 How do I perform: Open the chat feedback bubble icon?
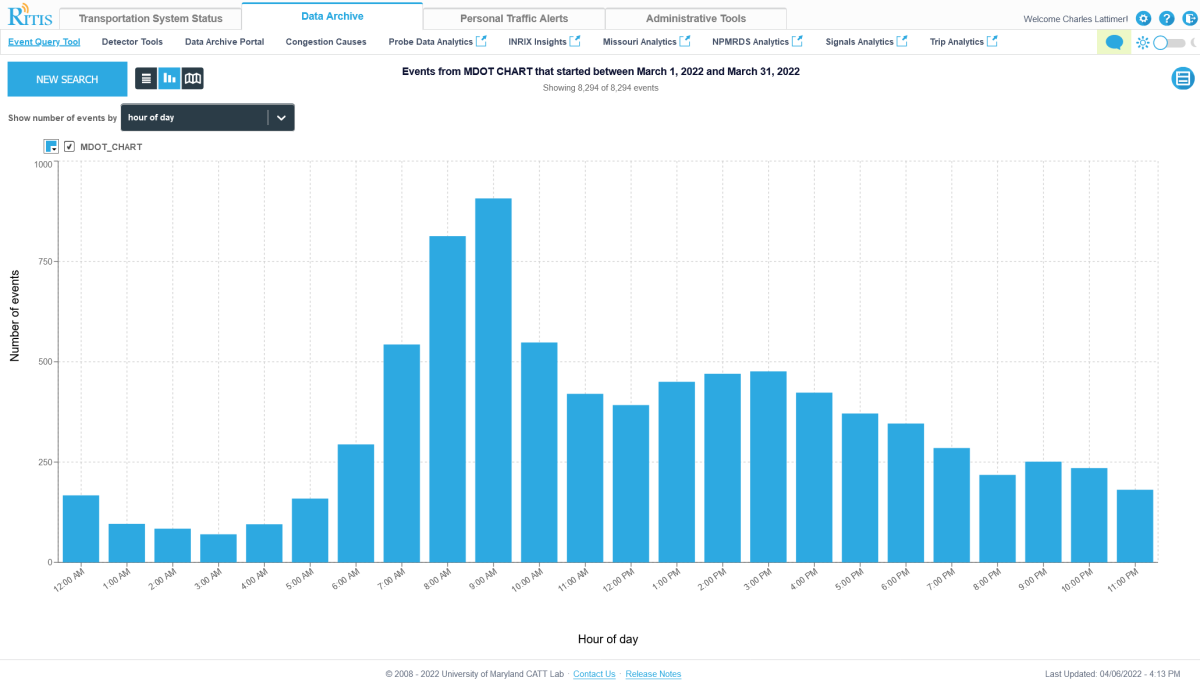(1113, 42)
